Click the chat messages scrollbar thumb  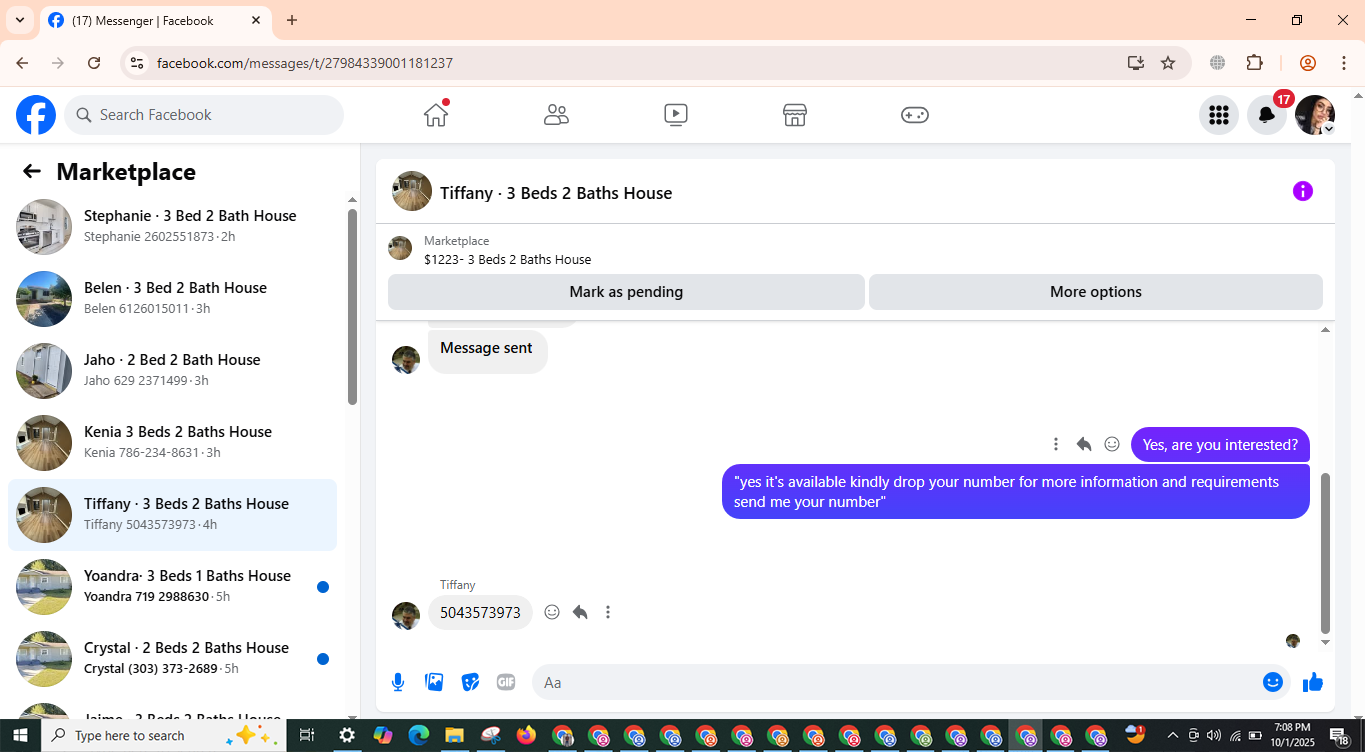[1326, 553]
